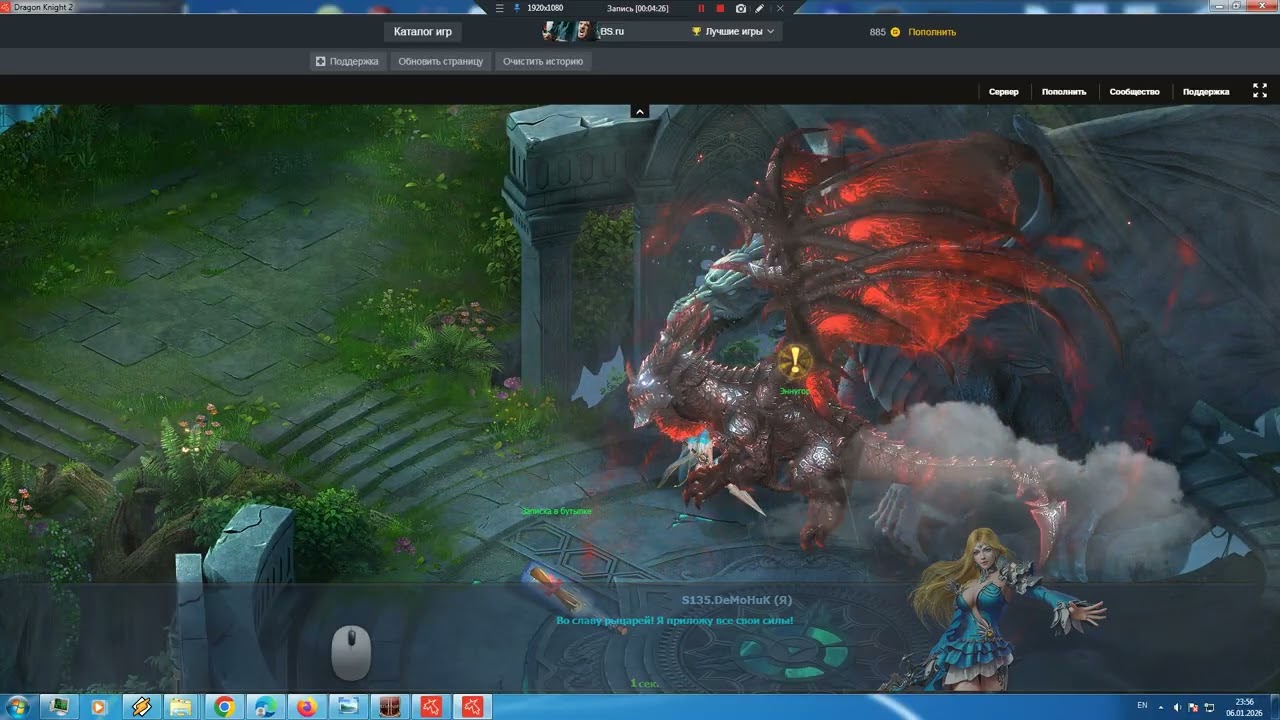
Task: Pick up the bottle scroll item
Action: [x=555, y=590]
